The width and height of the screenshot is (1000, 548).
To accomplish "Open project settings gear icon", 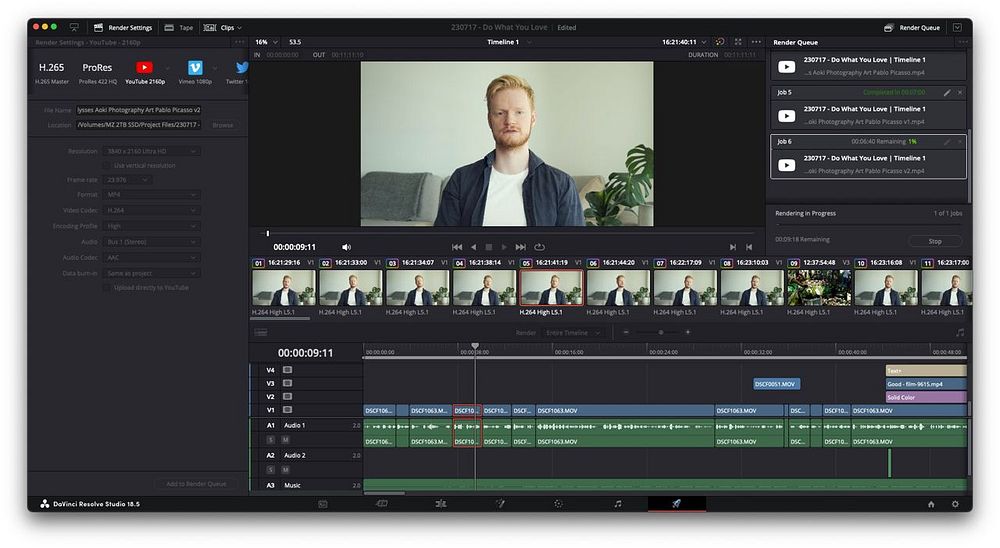I will click(954, 504).
